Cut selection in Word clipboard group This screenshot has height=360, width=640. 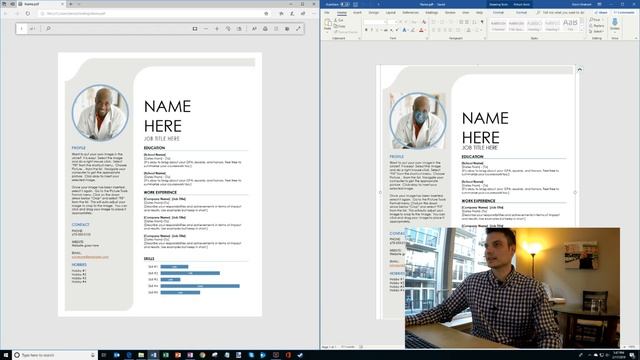pos(339,20)
